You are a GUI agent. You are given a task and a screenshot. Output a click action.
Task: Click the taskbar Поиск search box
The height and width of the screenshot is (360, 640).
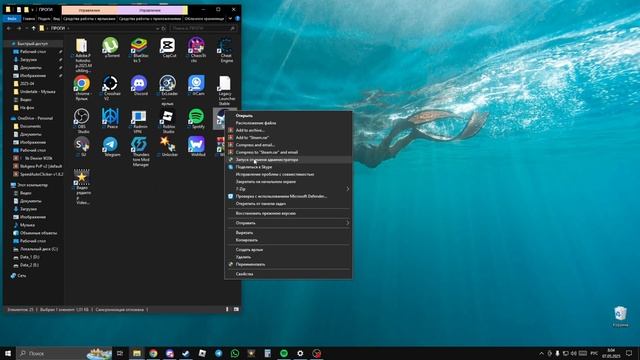(x=64, y=353)
